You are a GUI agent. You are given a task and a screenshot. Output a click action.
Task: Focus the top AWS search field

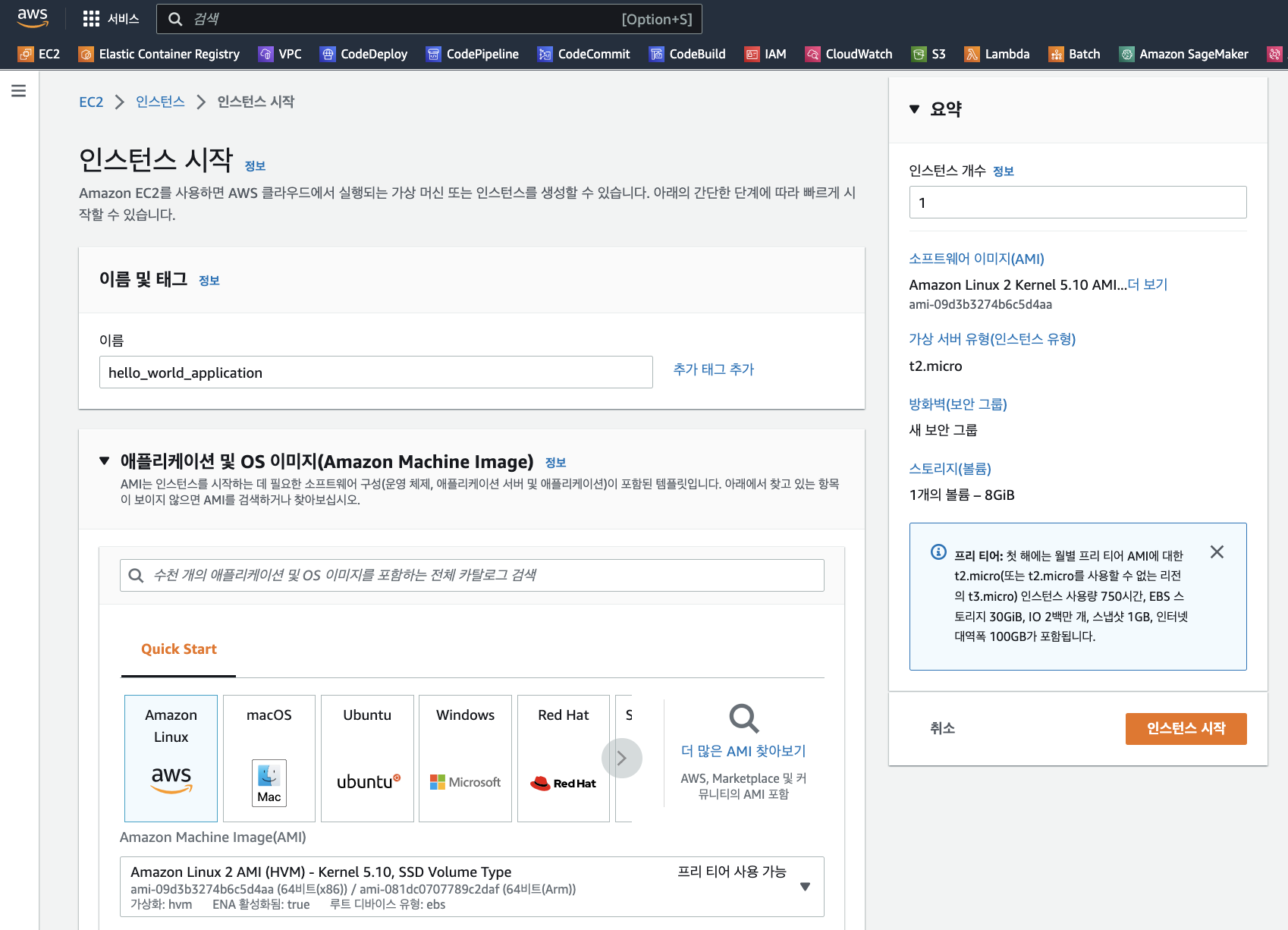[x=429, y=19]
